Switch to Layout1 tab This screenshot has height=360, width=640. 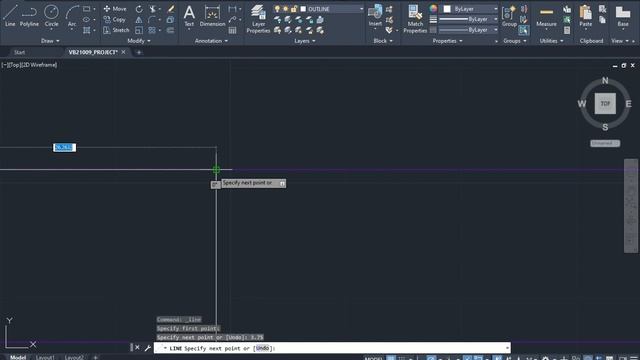point(45,358)
